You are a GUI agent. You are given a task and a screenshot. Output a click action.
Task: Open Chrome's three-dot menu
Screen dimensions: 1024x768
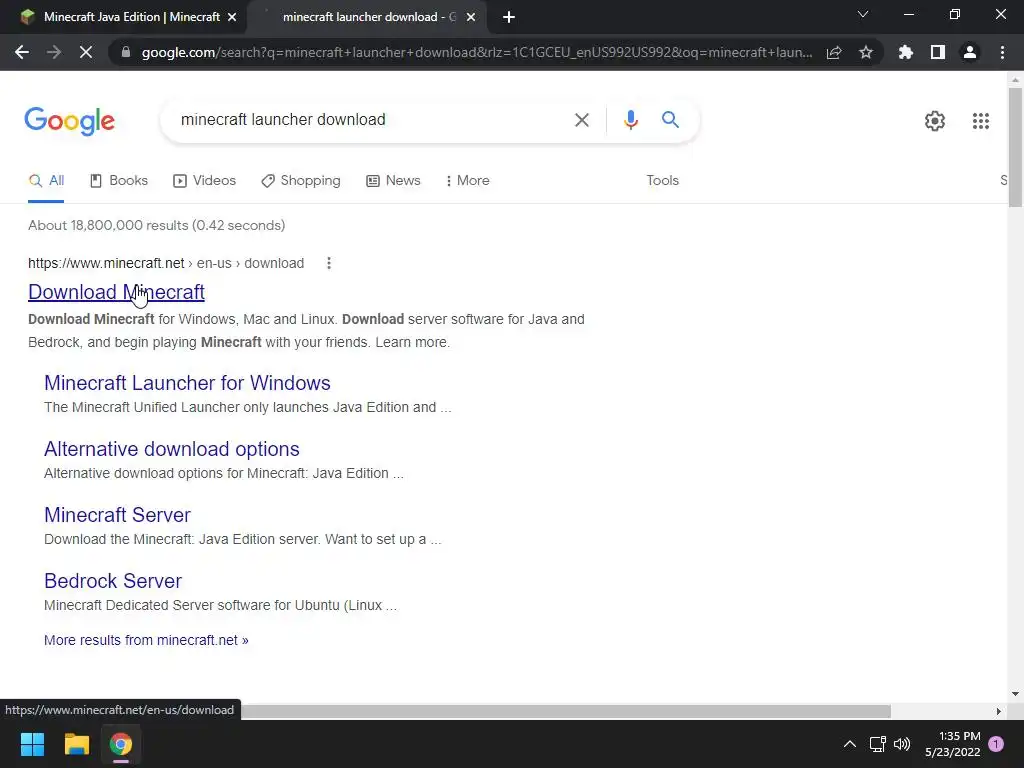pos(1002,52)
